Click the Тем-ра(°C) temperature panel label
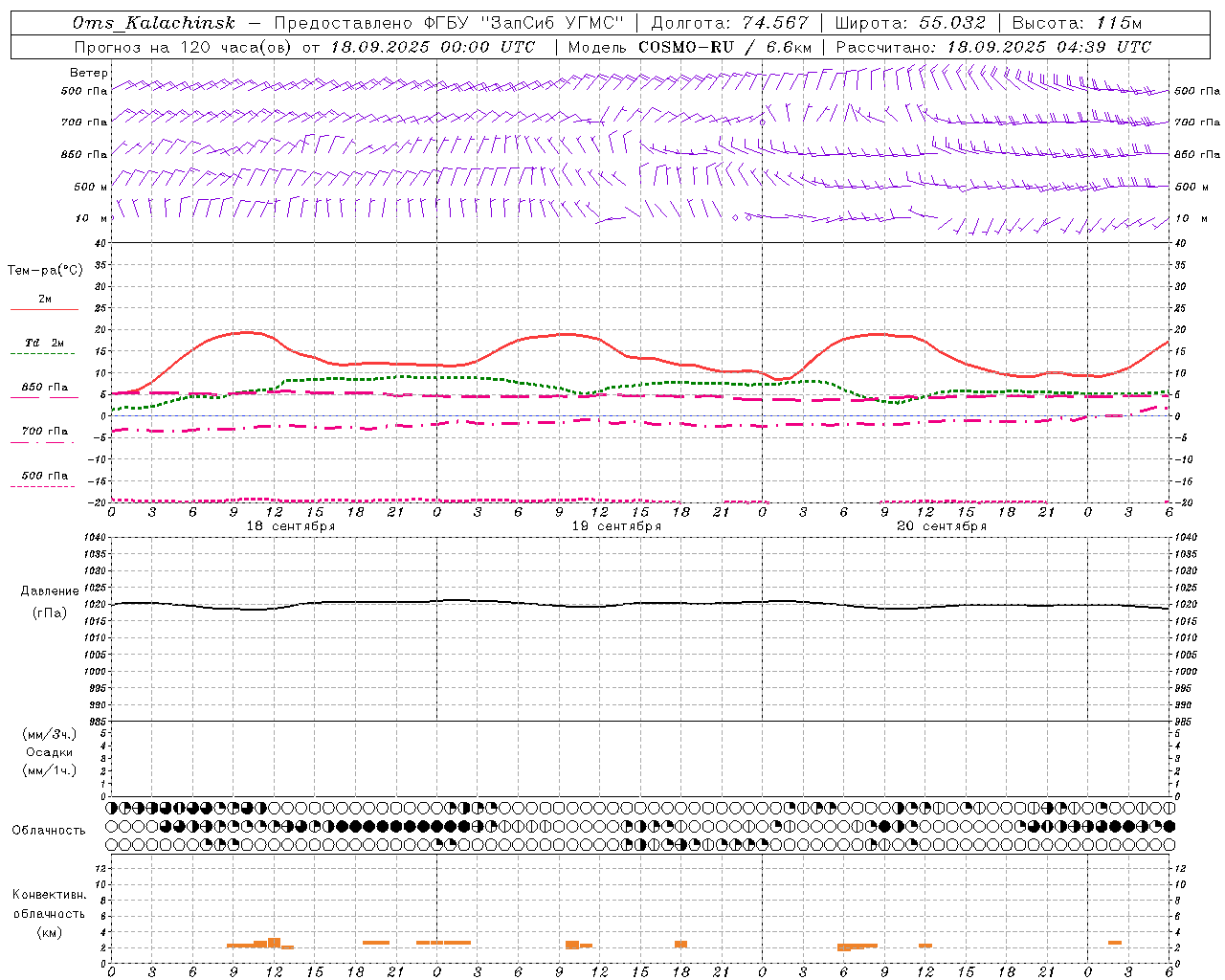The width and height of the screenshot is (1225, 980). click(45, 271)
